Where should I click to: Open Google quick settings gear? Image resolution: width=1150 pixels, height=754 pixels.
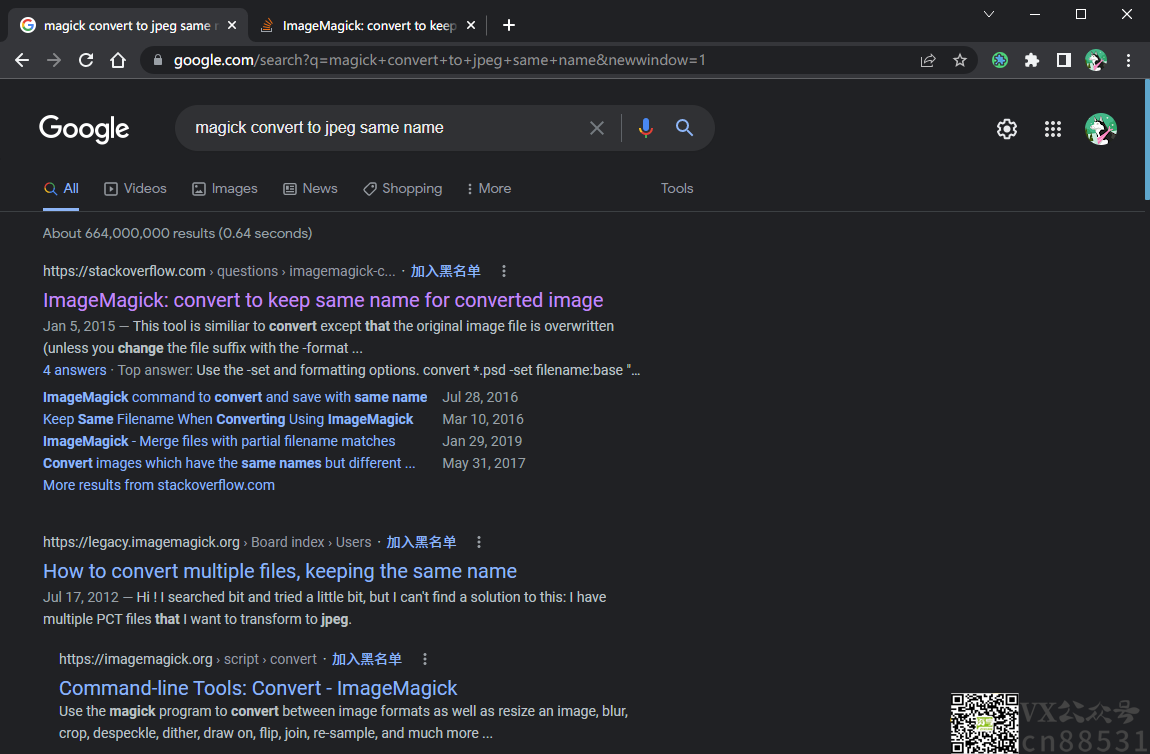[x=1007, y=129]
